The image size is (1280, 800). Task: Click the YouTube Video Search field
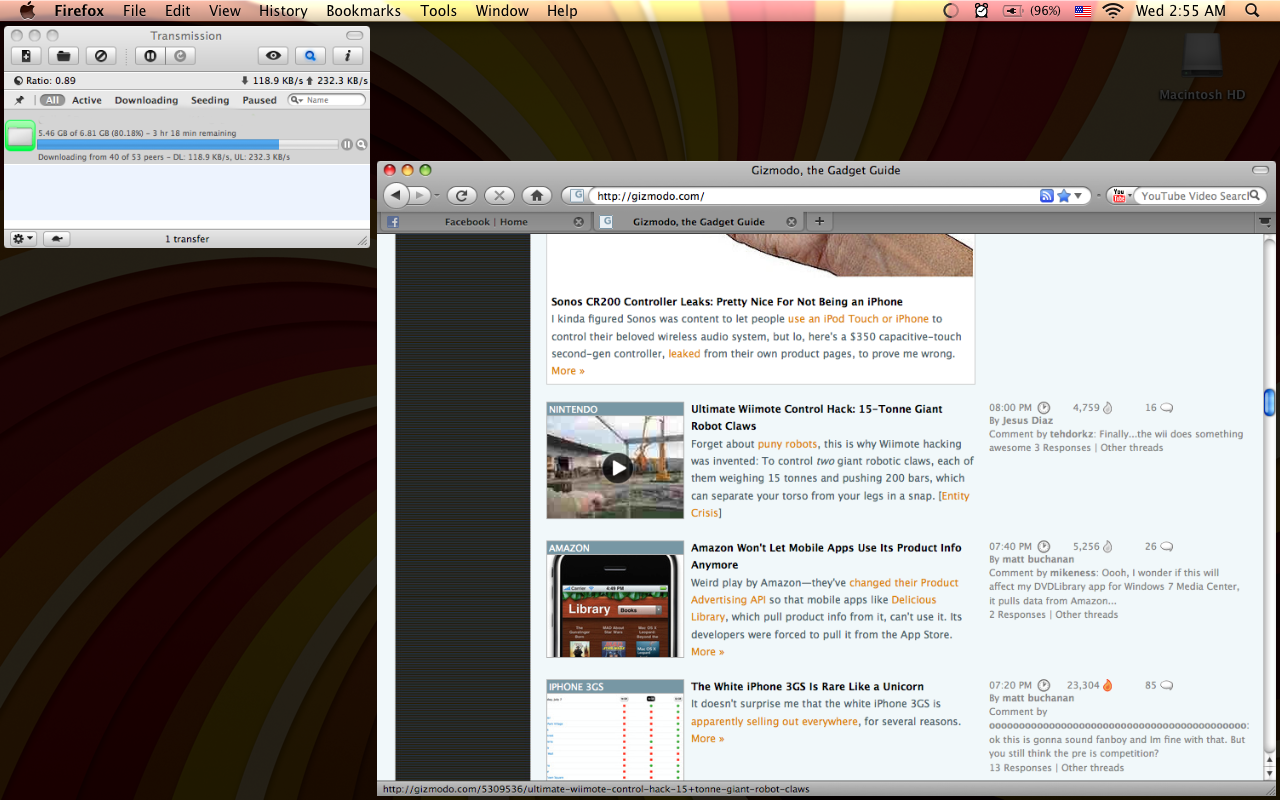(x=1194, y=196)
